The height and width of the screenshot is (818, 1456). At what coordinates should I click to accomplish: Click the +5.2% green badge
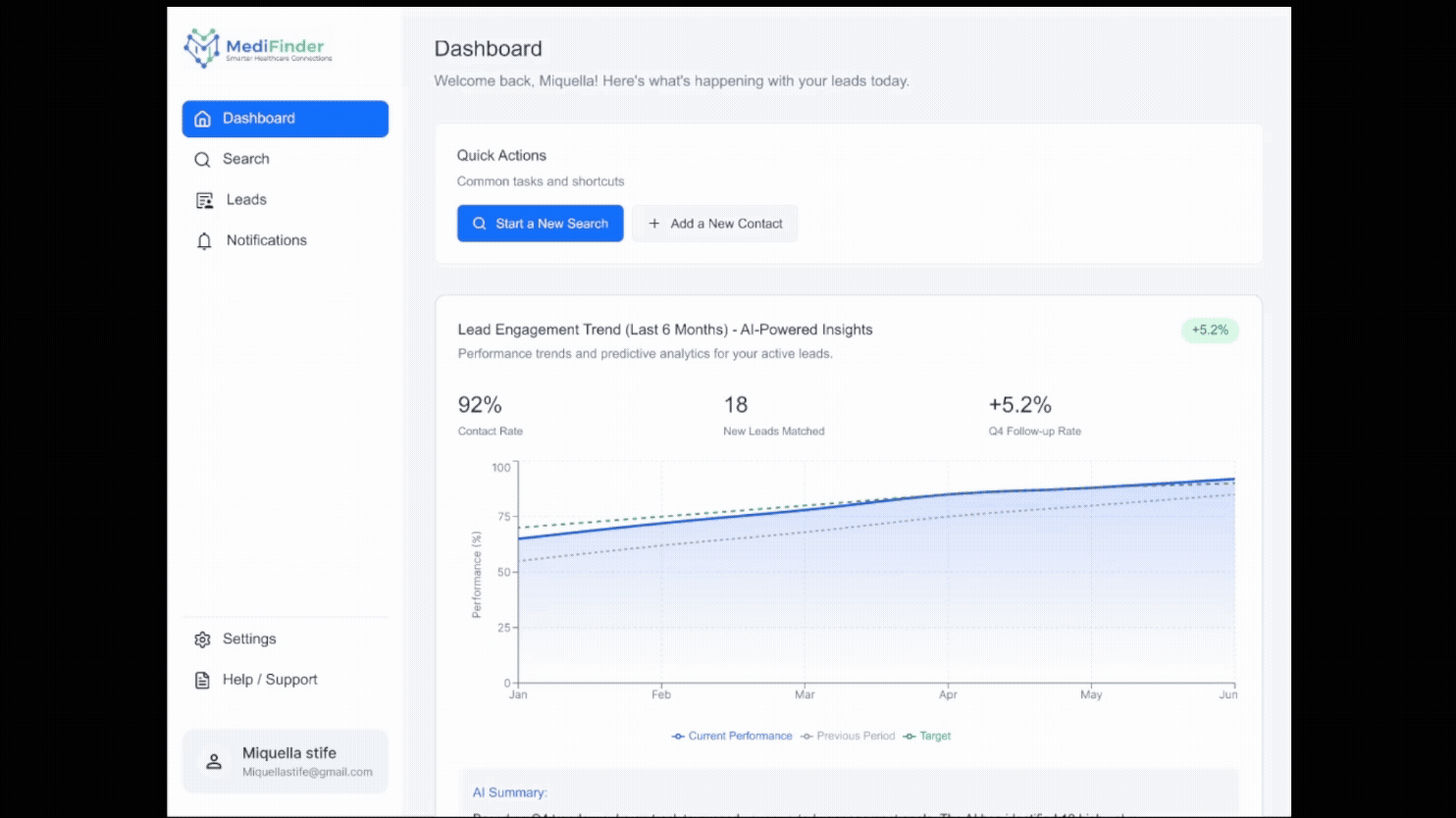(x=1210, y=331)
